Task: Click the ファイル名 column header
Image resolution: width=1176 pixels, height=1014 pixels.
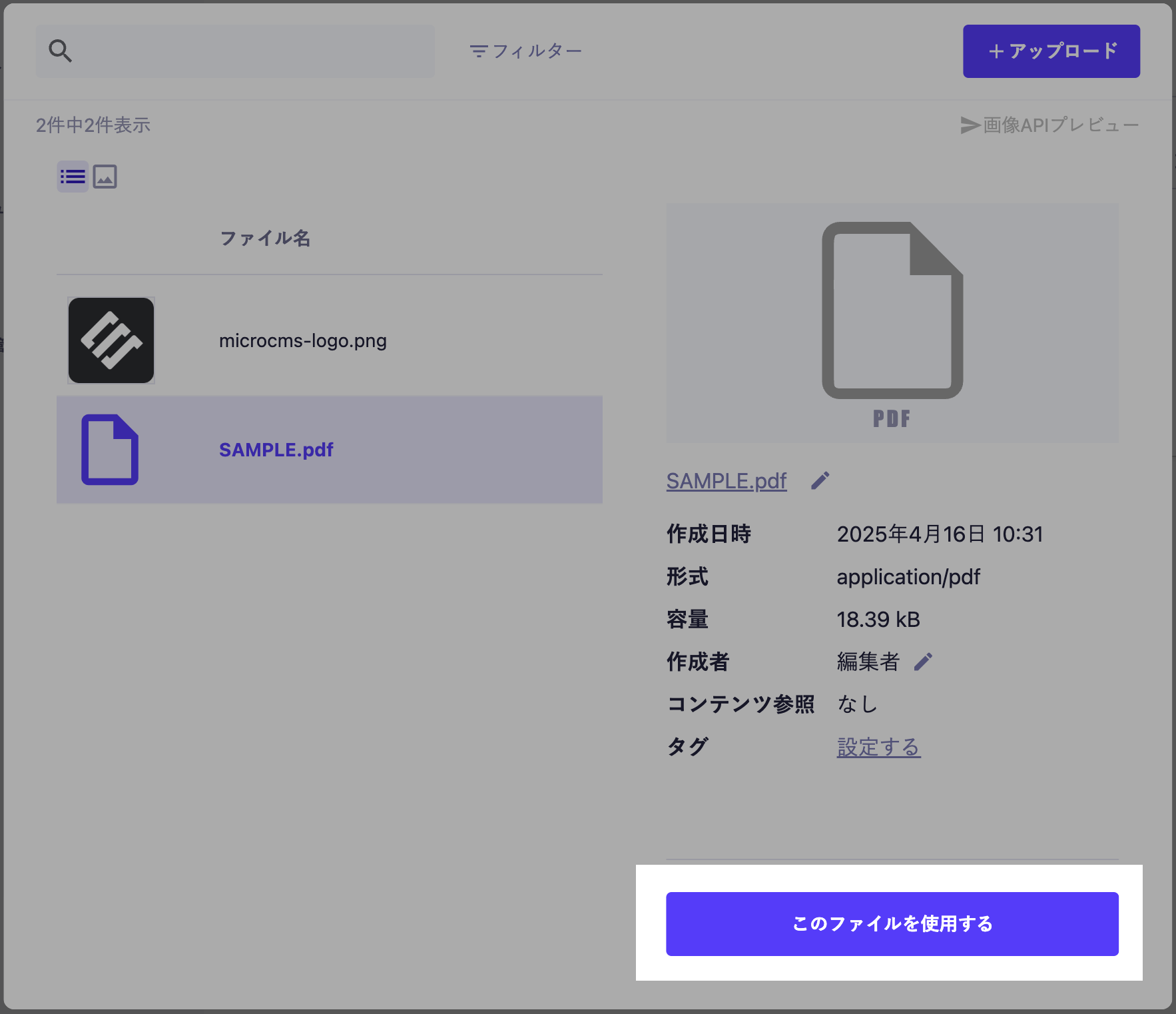Action: coord(265,238)
